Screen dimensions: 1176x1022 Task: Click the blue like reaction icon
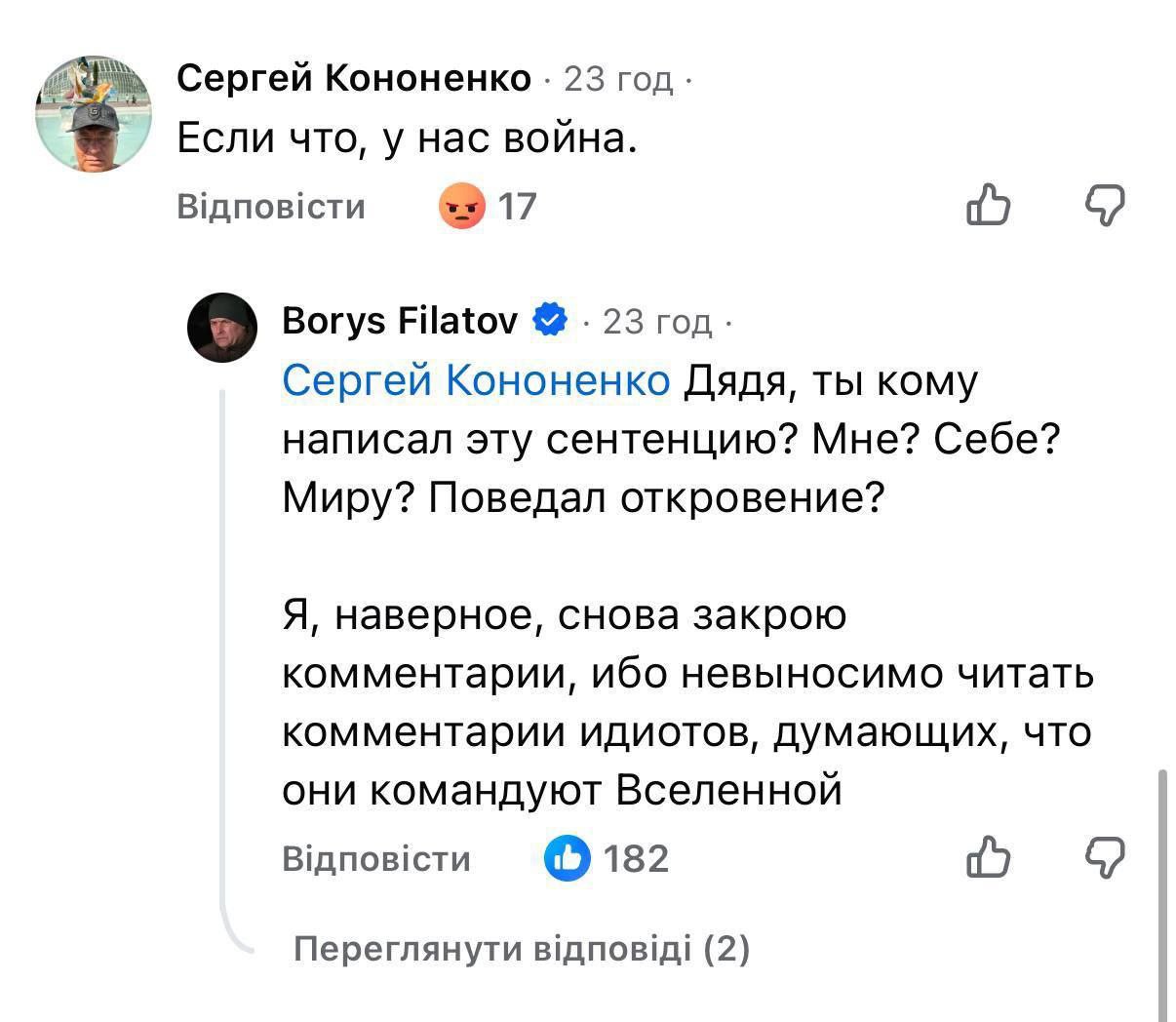pos(567,858)
